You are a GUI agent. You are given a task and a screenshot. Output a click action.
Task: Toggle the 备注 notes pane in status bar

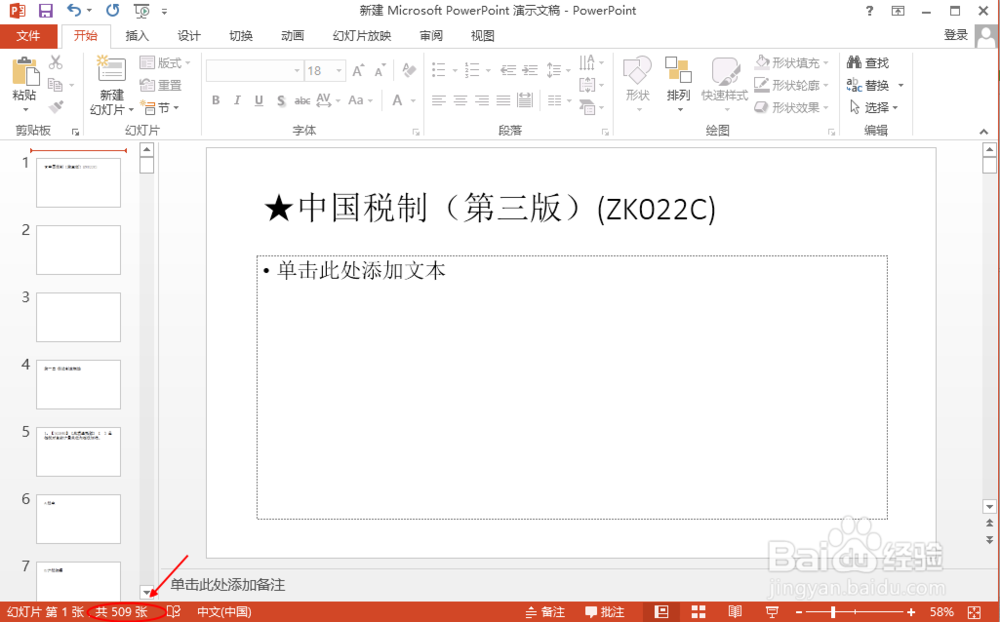click(546, 612)
